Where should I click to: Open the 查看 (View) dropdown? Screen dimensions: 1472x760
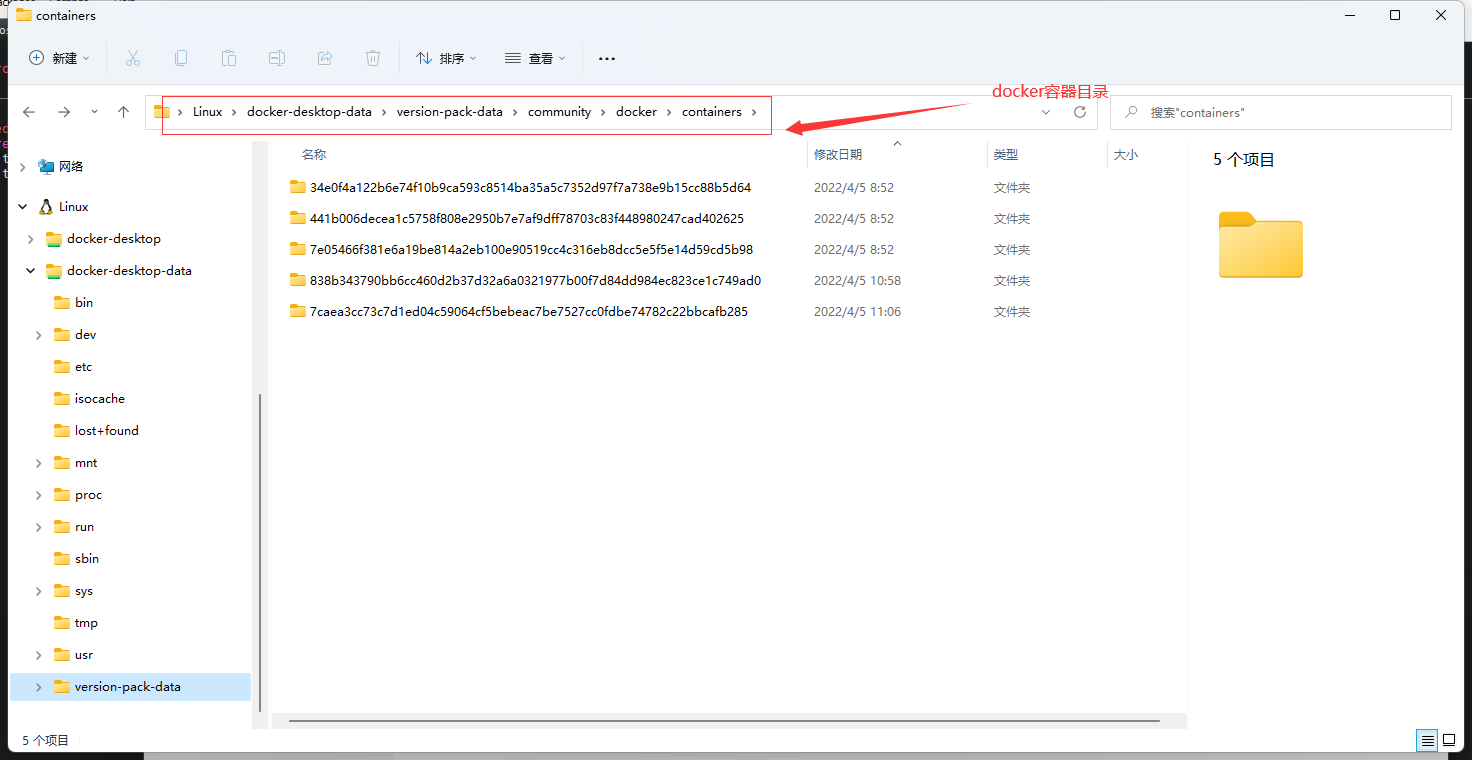pyautogui.click(x=535, y=58)
